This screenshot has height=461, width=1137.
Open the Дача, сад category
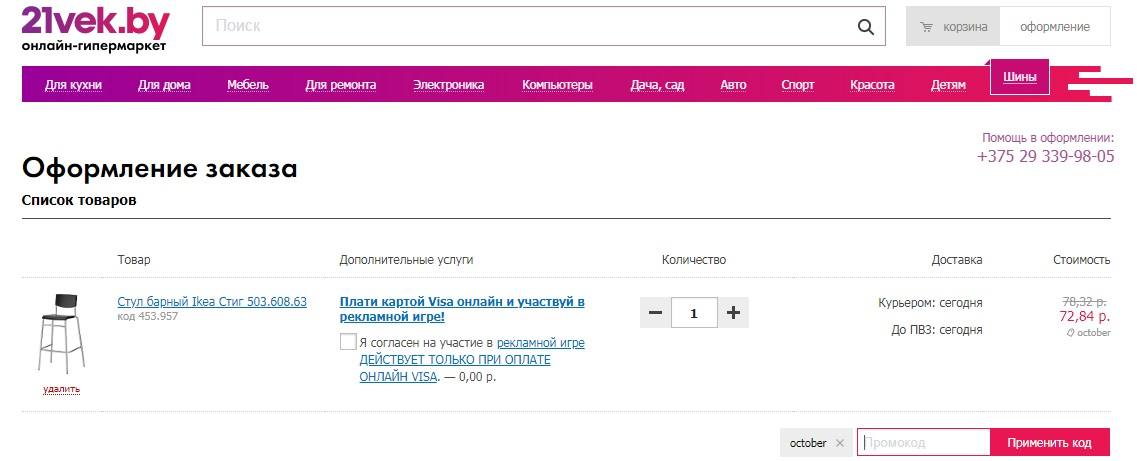tap(657, 85)
